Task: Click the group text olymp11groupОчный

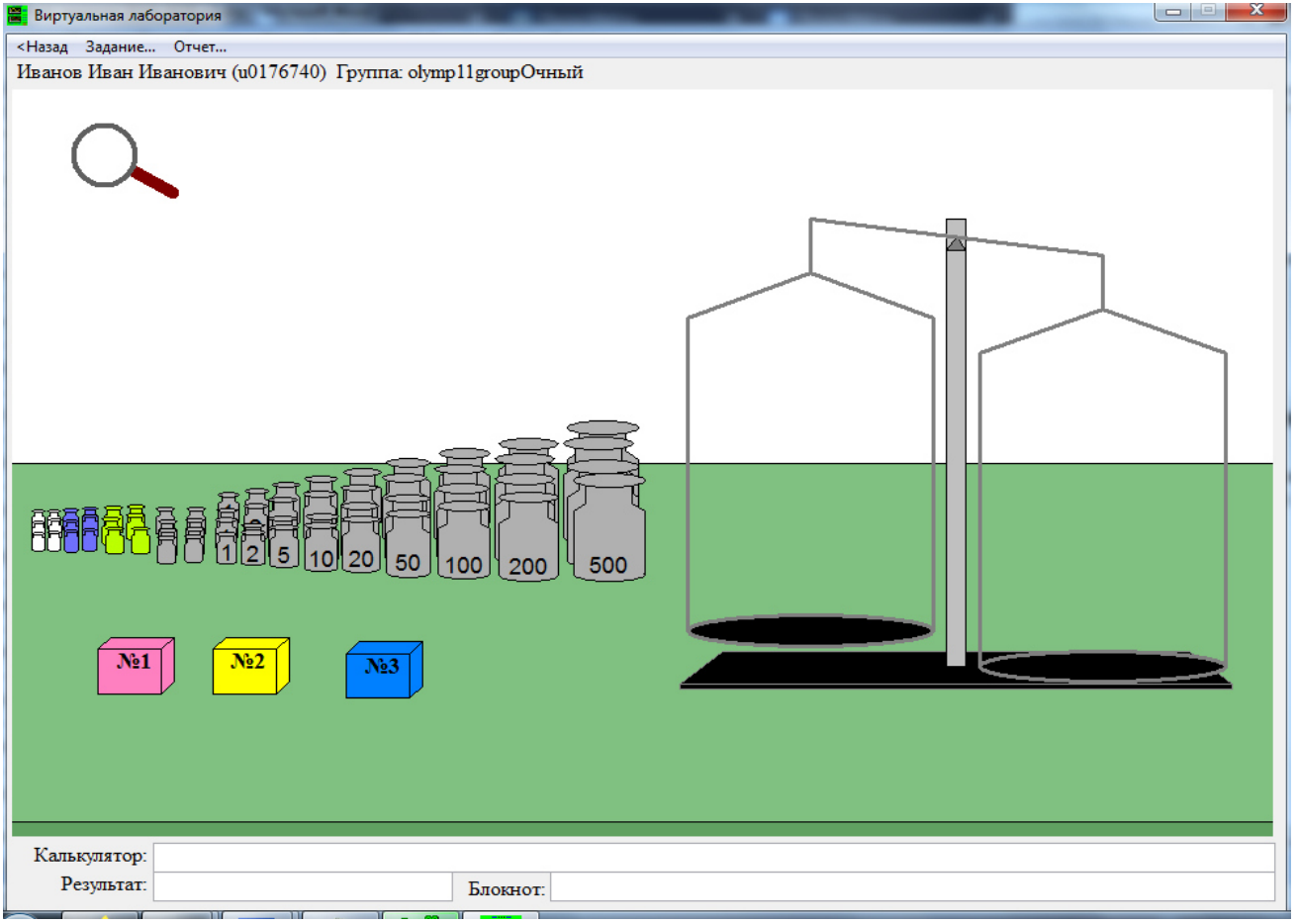Action: click(x=496, y=72)
